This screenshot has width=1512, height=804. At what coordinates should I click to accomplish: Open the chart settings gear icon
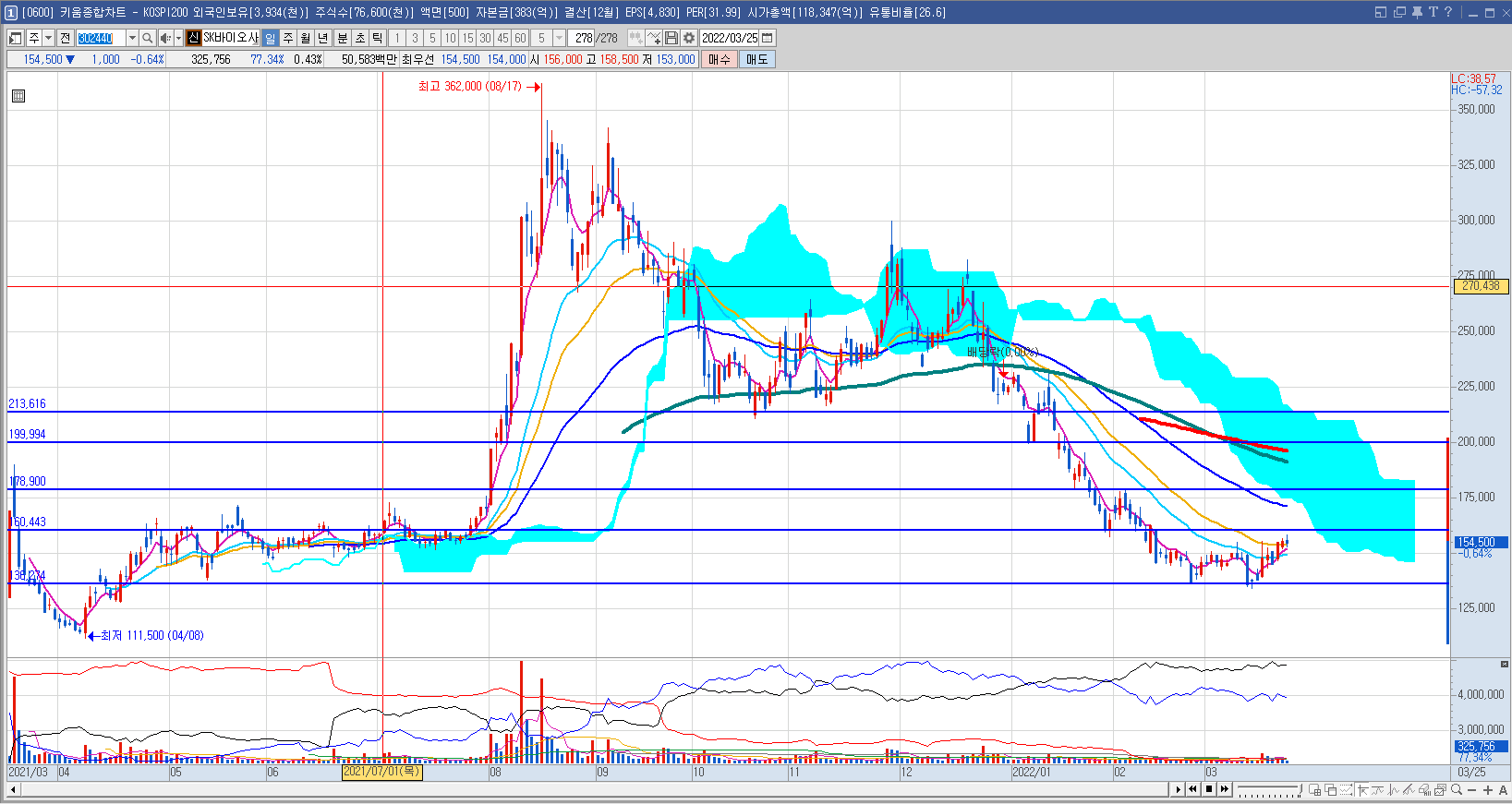point(689,38)
